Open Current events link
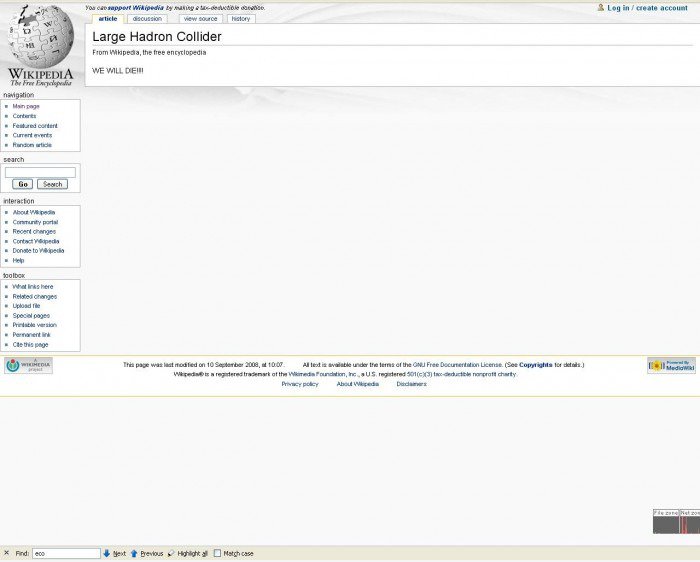Screen dimensions: 700x562 click(32, 135)
